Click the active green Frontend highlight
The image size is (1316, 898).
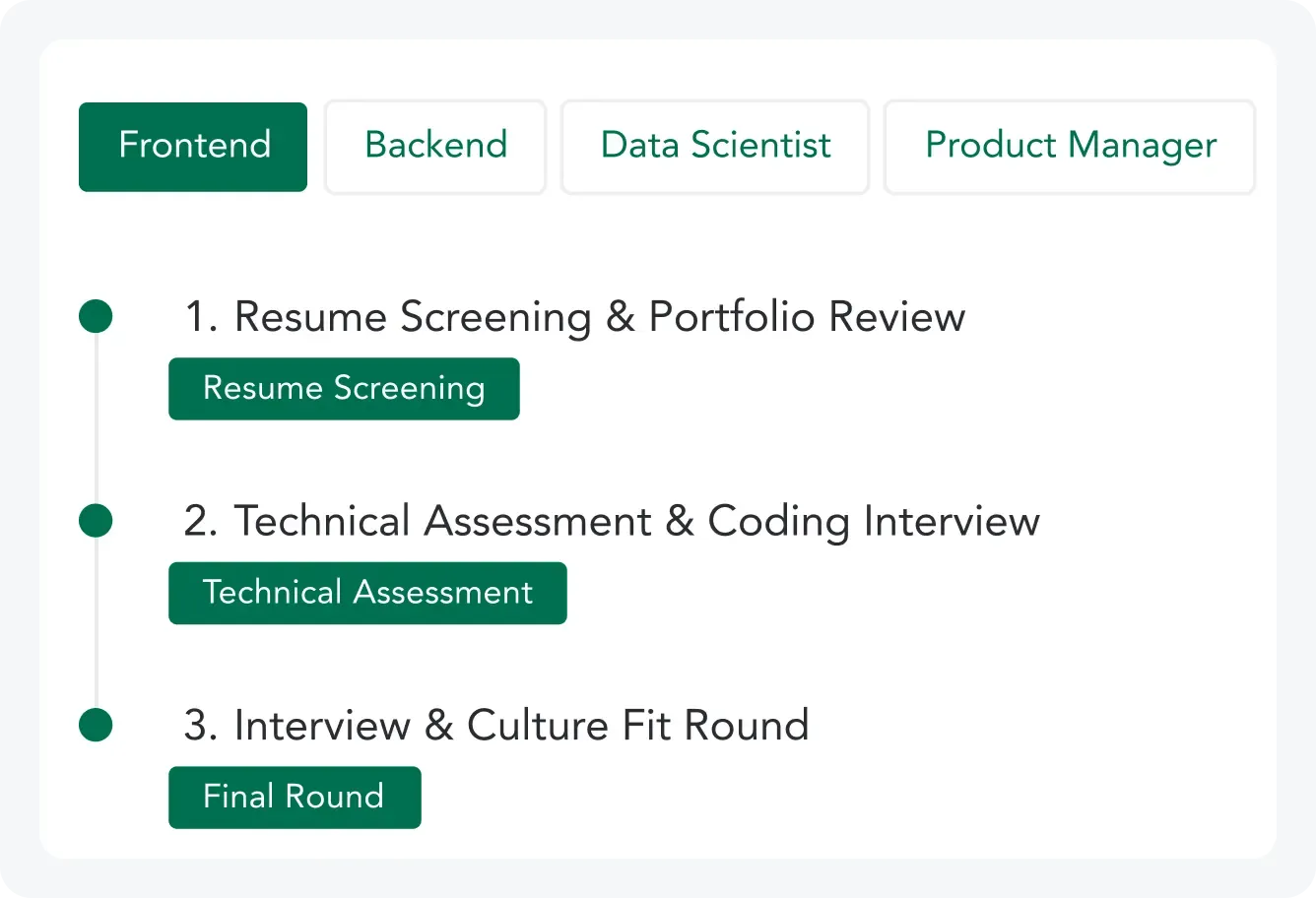point(193,146)
